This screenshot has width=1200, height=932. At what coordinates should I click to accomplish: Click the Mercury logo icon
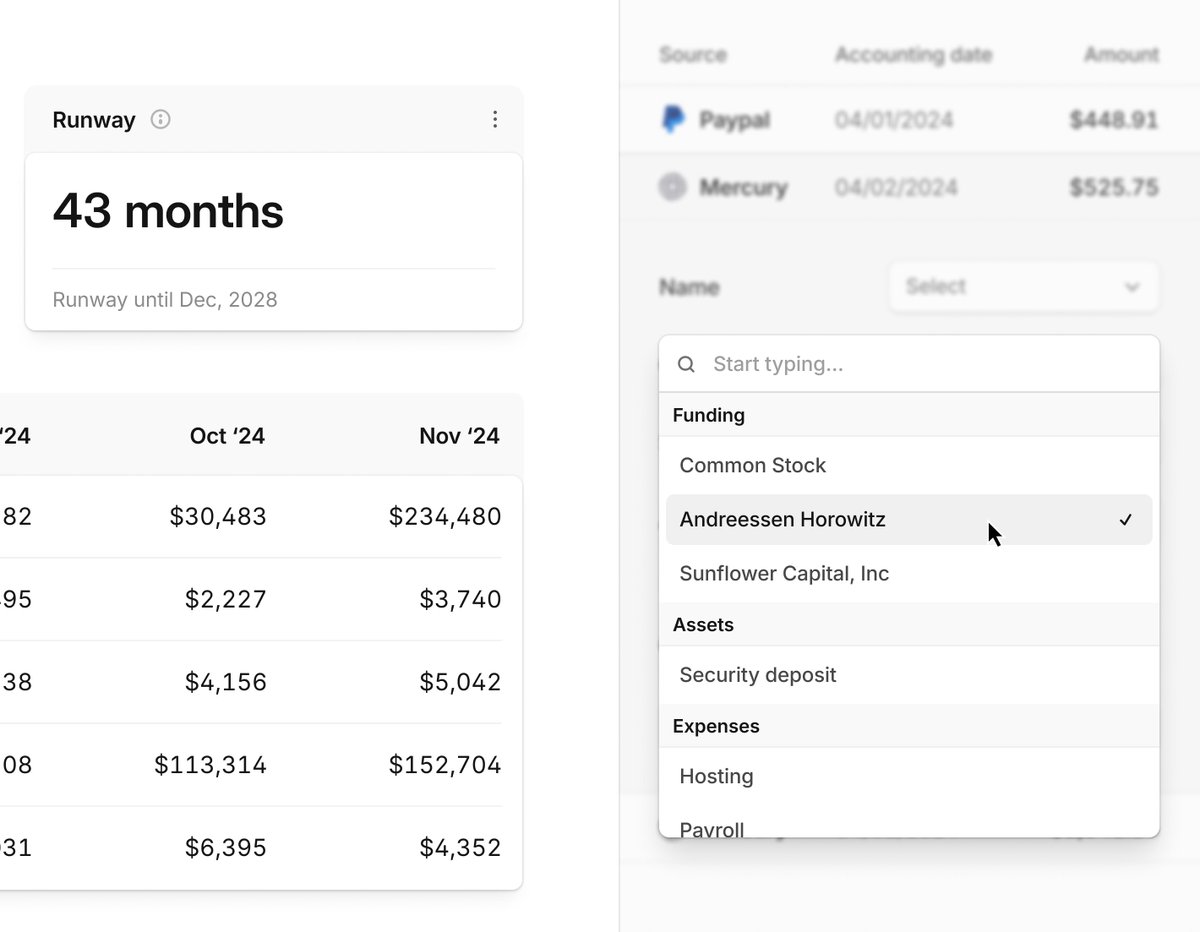[673, 187]
